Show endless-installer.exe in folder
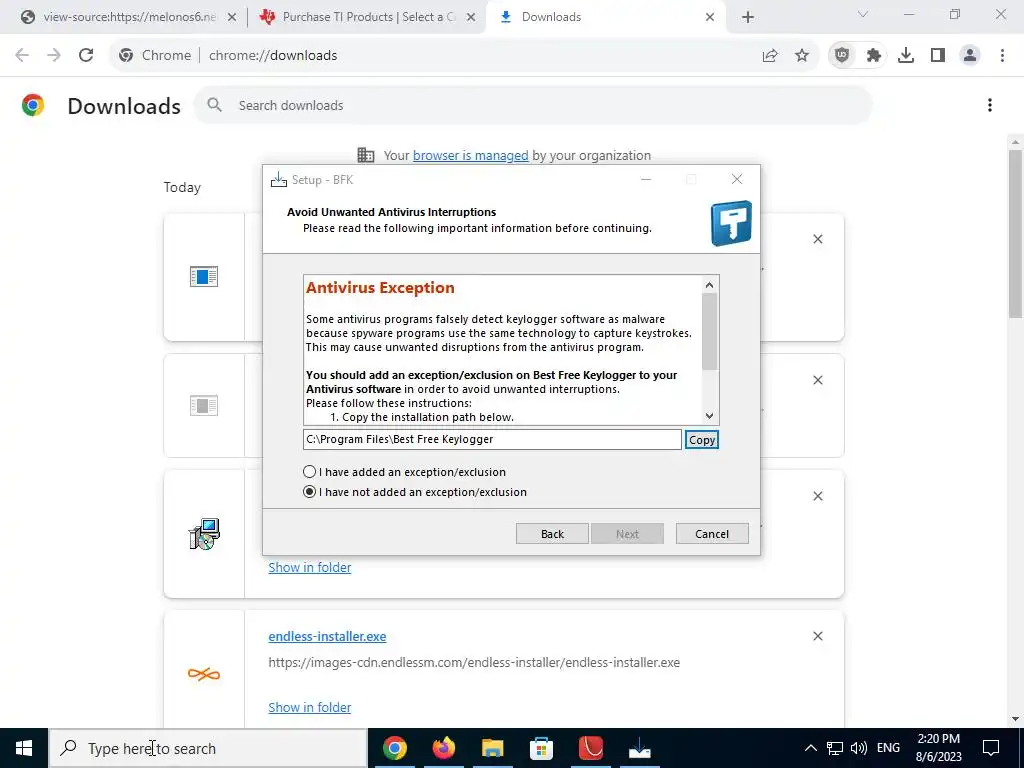The width and height of the screenshot is (1024, 768). 310,707
